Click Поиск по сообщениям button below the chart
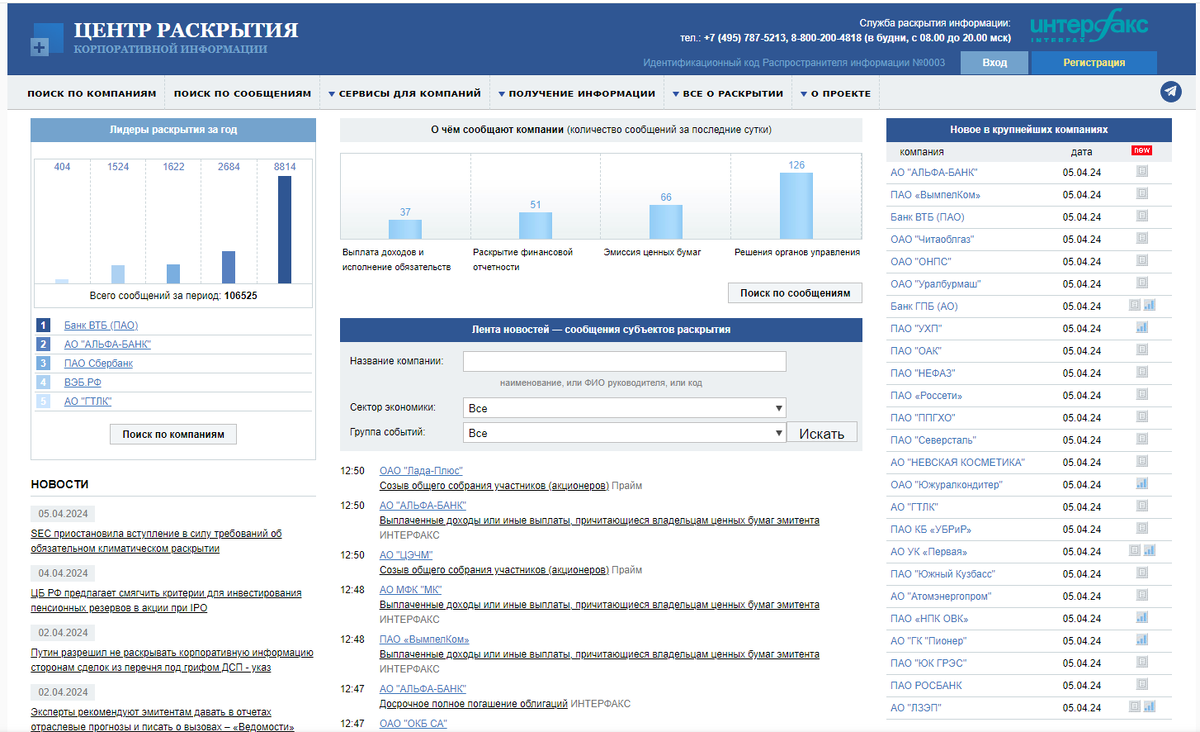Screen dimensions: 1200x732 tap(795, 293)
